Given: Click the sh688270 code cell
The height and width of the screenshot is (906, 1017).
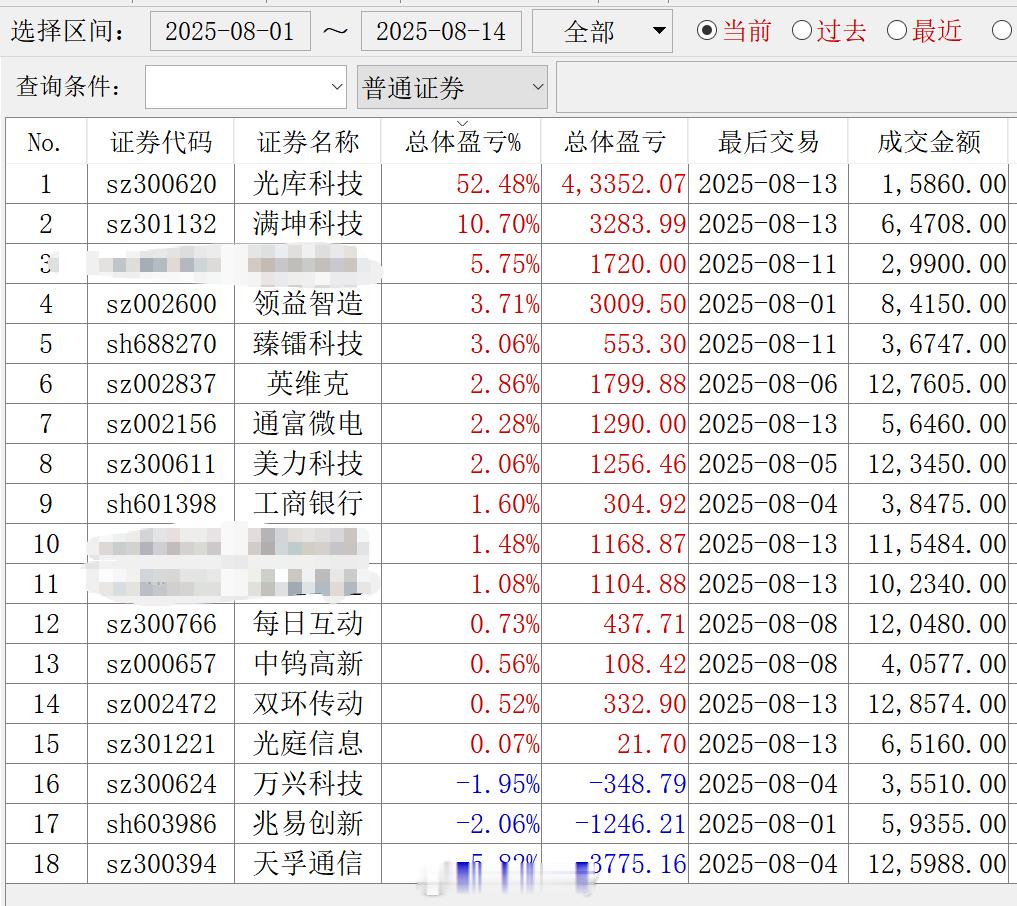Looking at the screenshot, I should tap(161, 344).
